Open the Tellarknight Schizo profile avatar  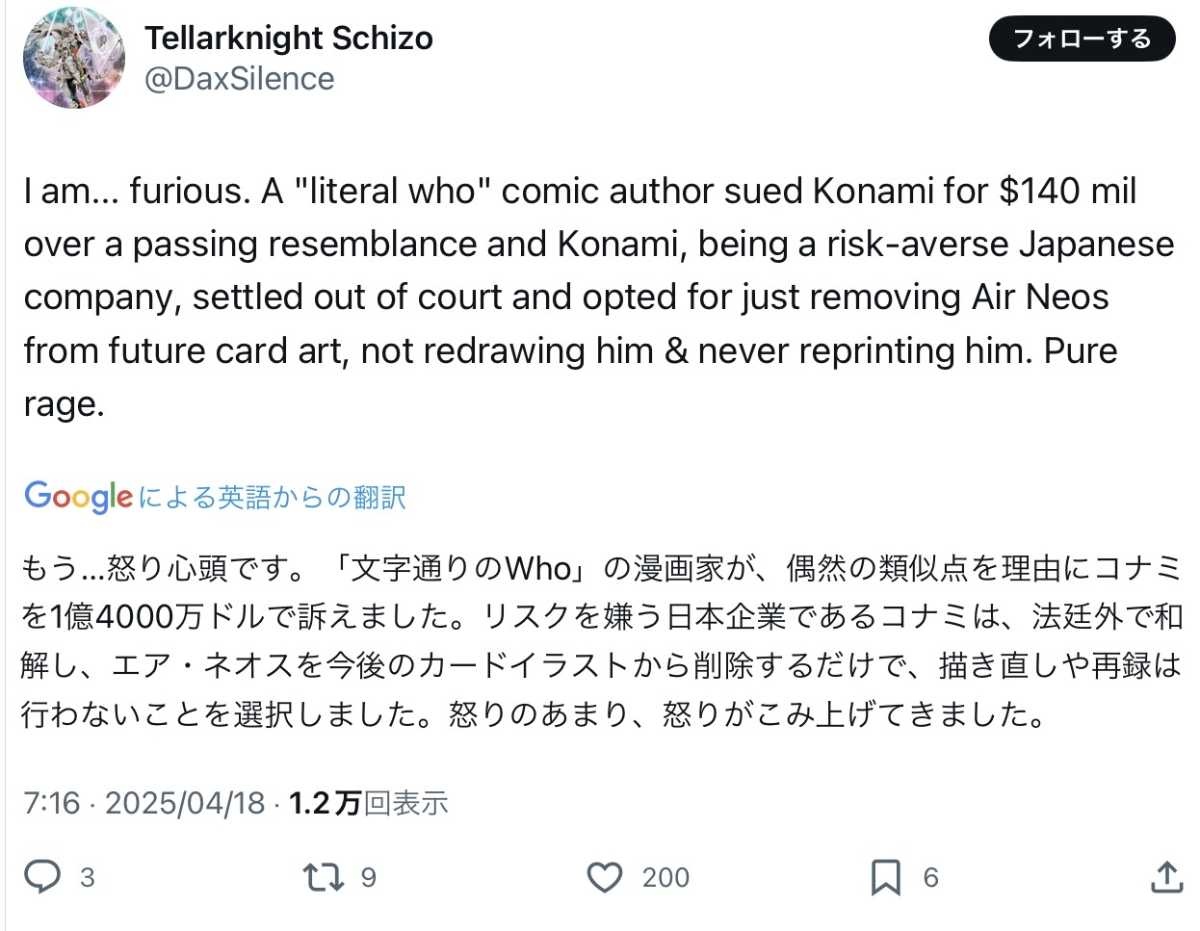tap(73, 59)
